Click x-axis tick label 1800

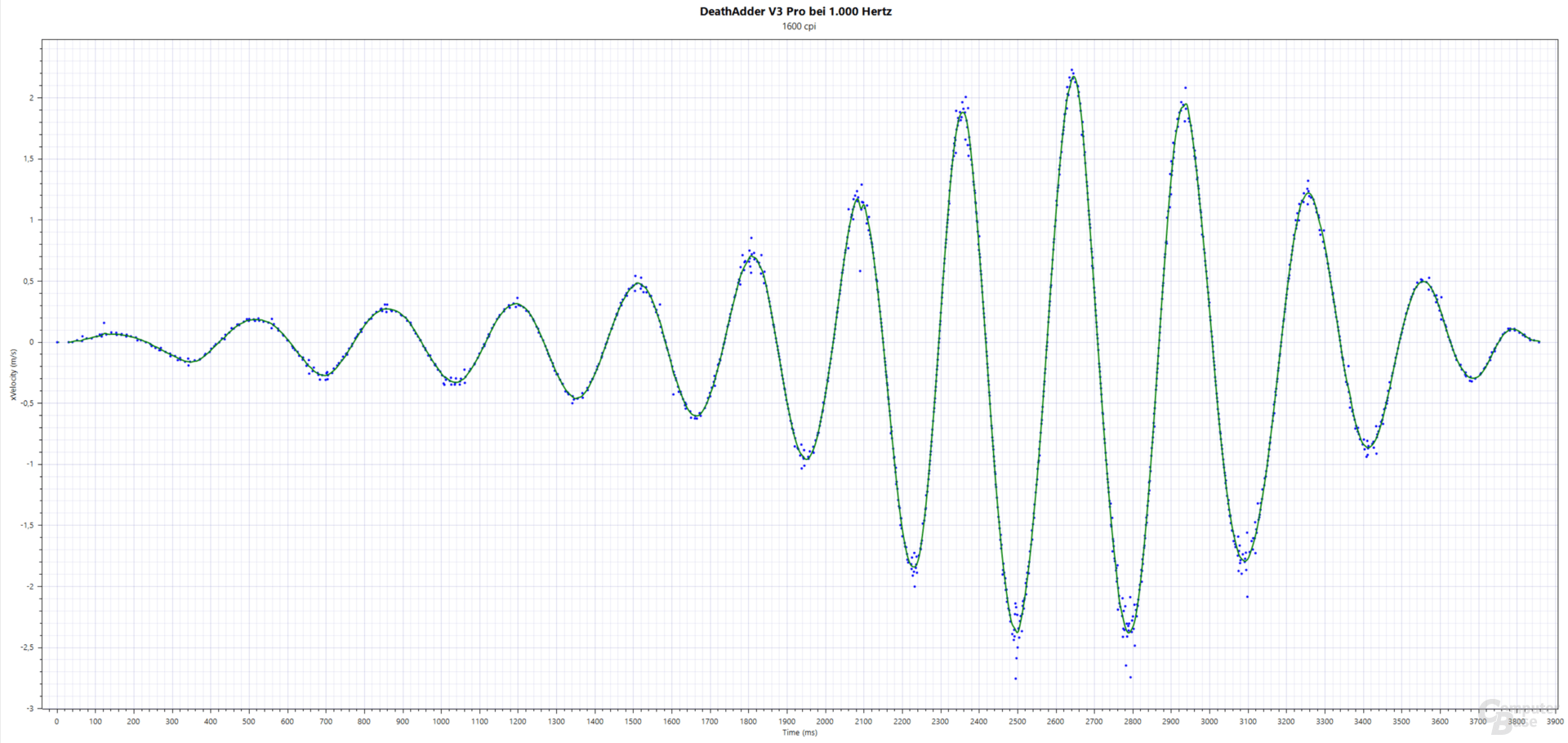[x=748, y=721]
